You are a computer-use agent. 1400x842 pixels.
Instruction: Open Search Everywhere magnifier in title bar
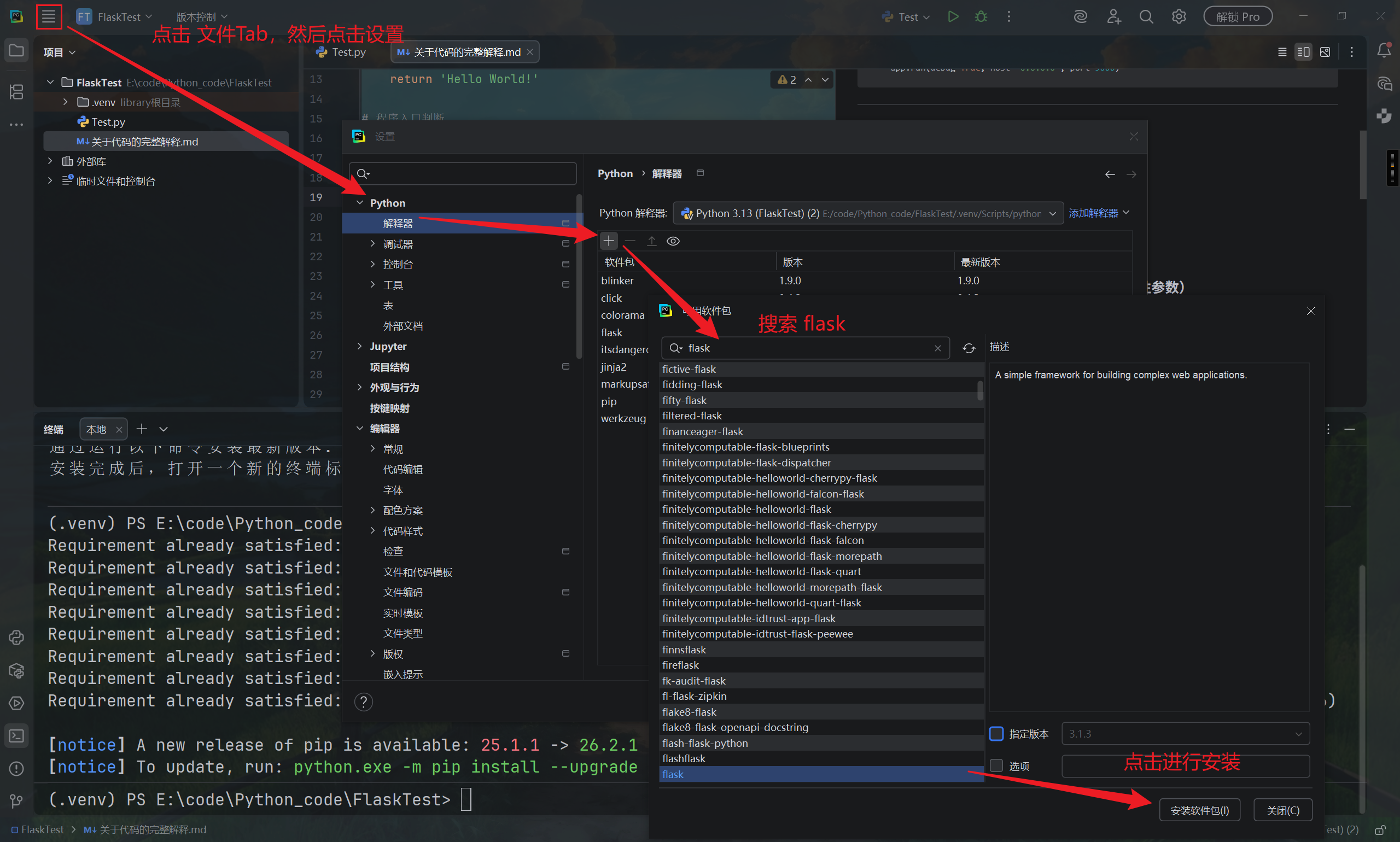tap(1146, 16)
